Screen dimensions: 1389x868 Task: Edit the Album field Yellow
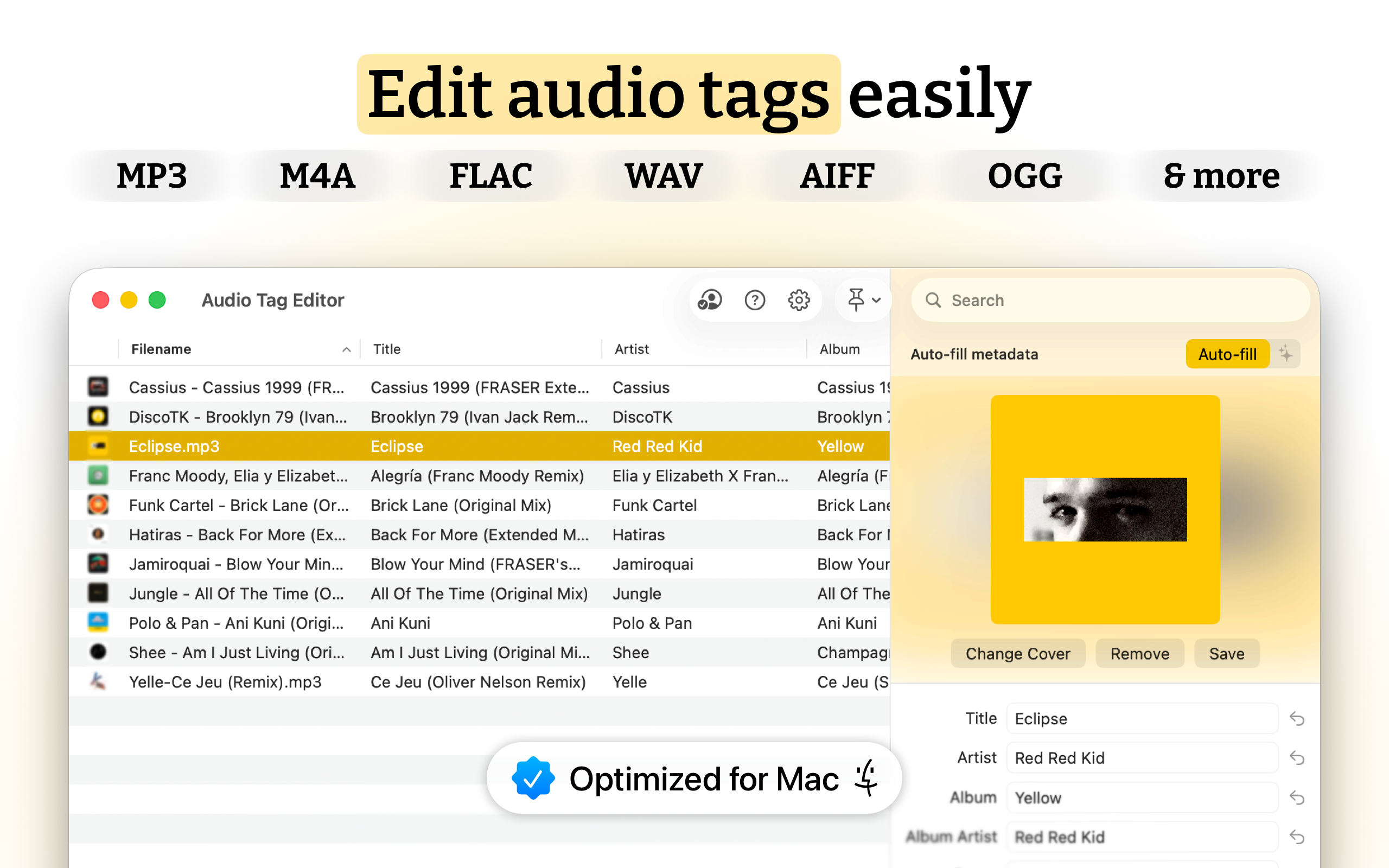tap(1142, 797)
